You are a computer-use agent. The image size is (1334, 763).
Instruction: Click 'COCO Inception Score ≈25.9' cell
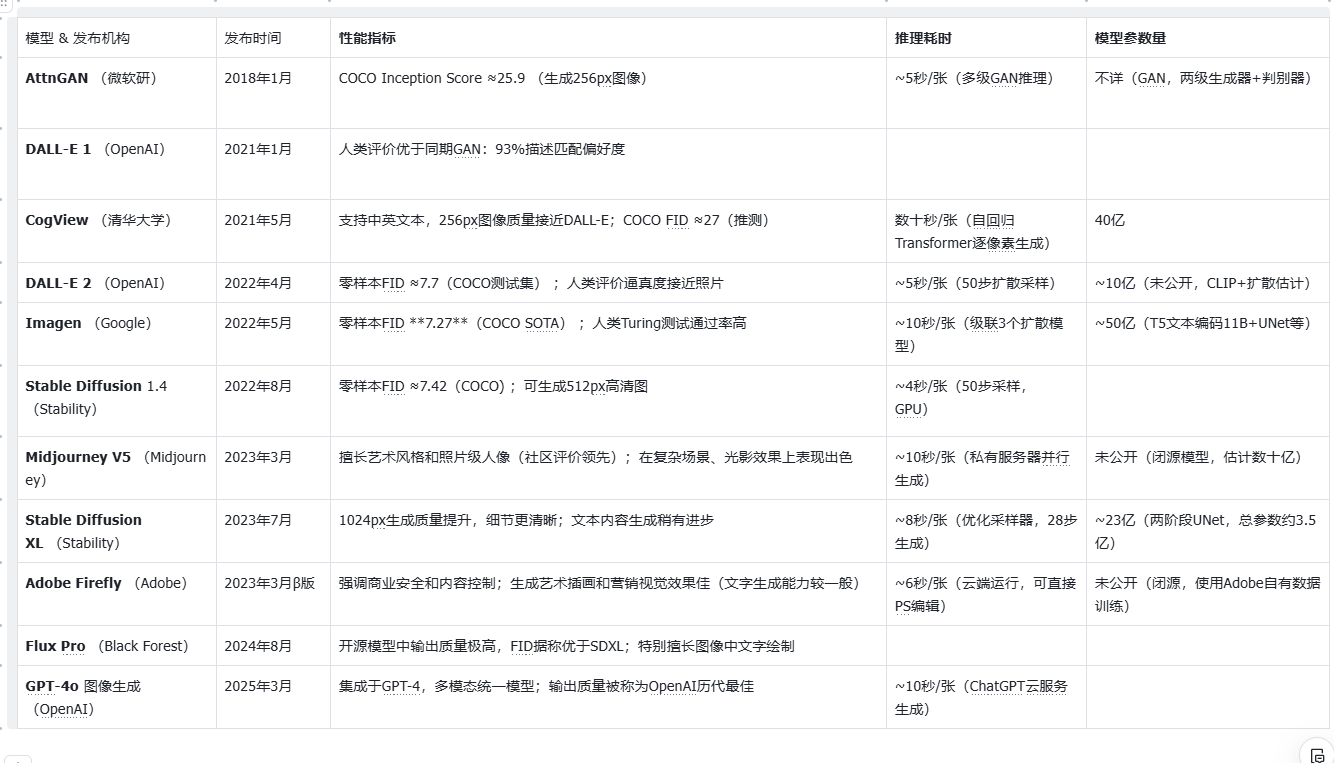(608, 93)
